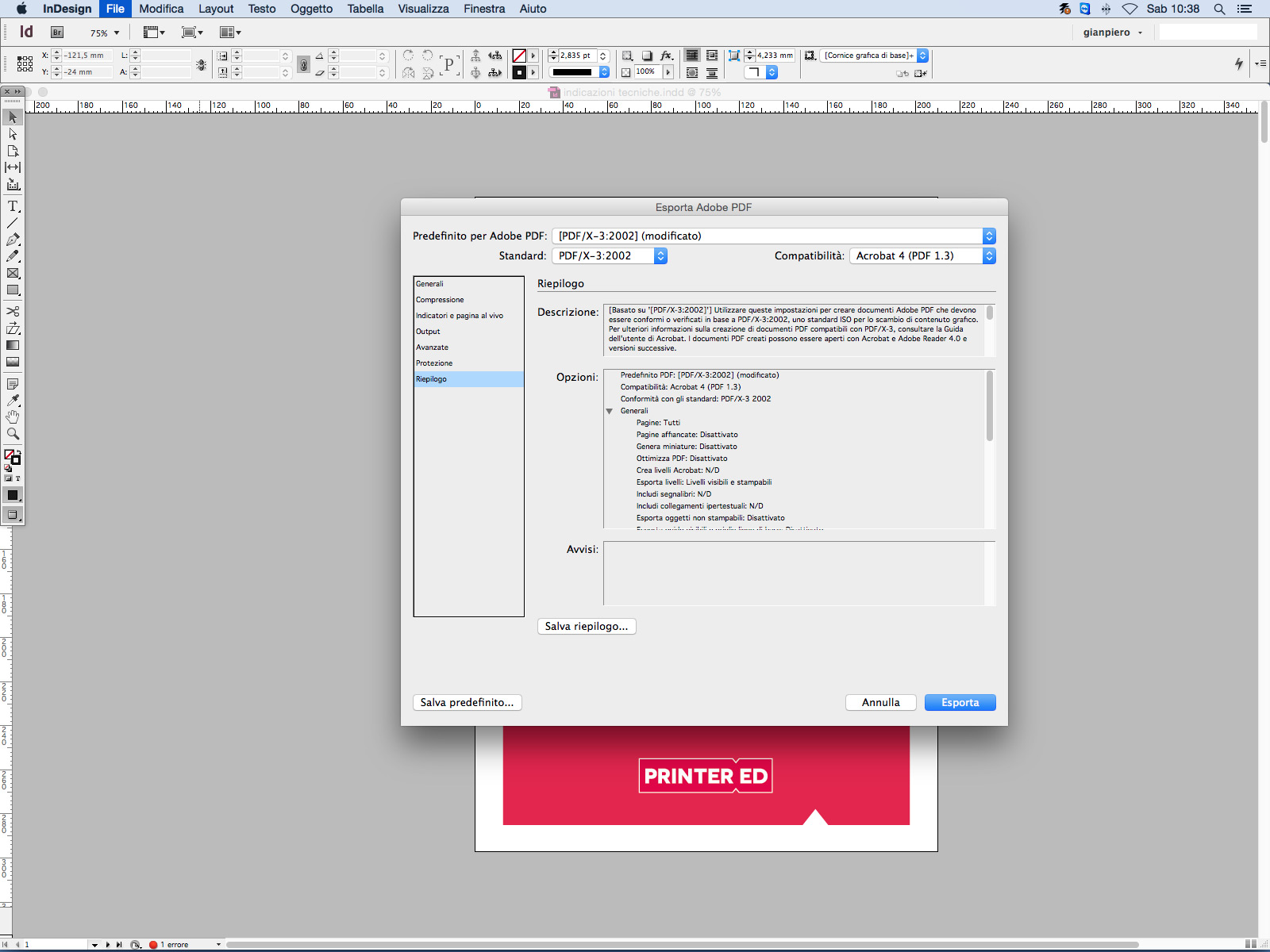
Task: Toggle formatting affects text (T) in toolbox
Action: [x=17, y=478]
